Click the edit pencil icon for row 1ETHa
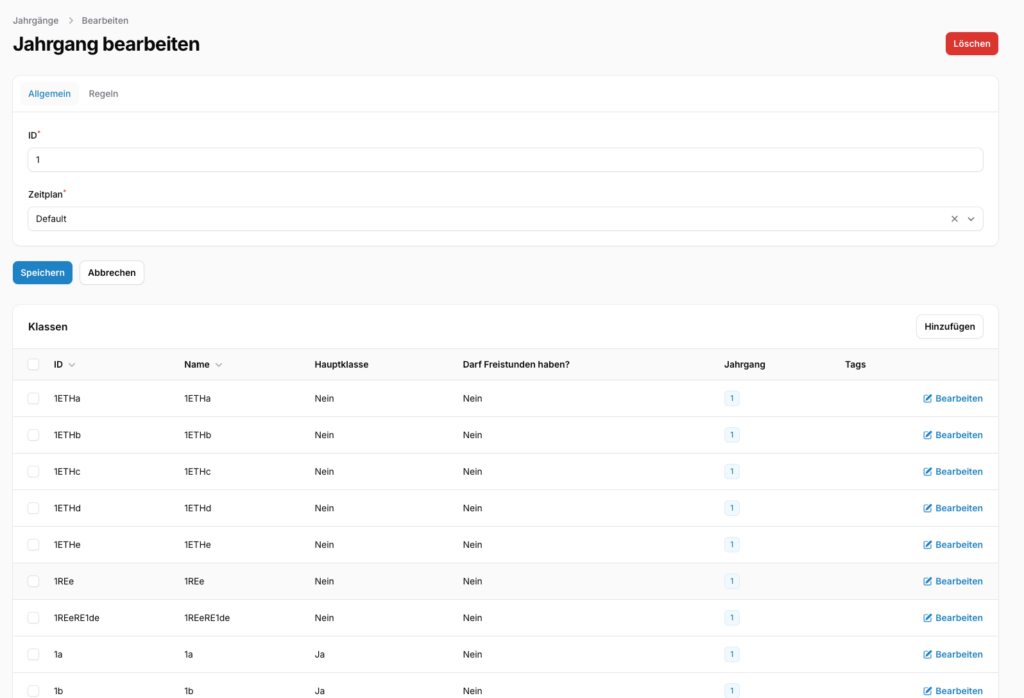Screen dimensions: 1024x698 (927, 398)
